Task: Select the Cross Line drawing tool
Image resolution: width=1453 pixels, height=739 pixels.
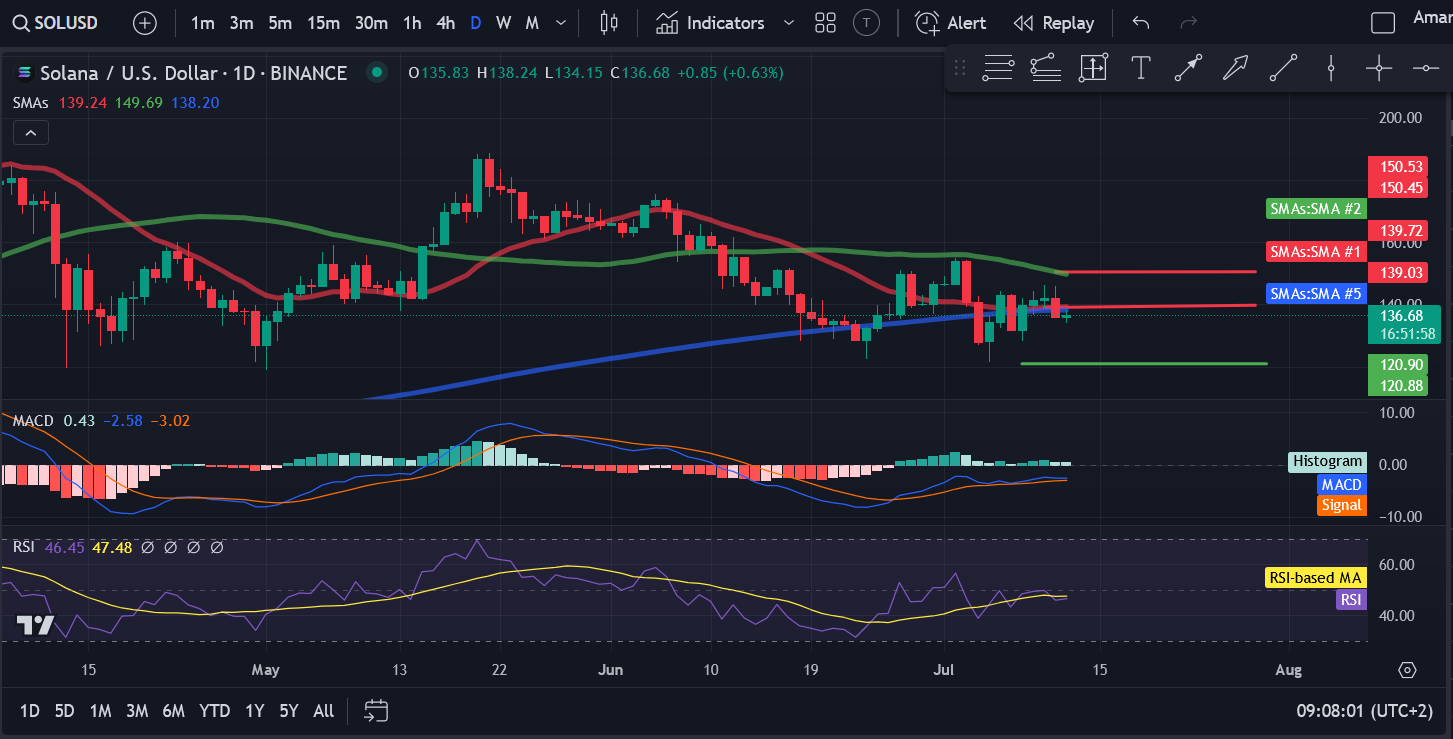Action: click(x=1379, y=68)
